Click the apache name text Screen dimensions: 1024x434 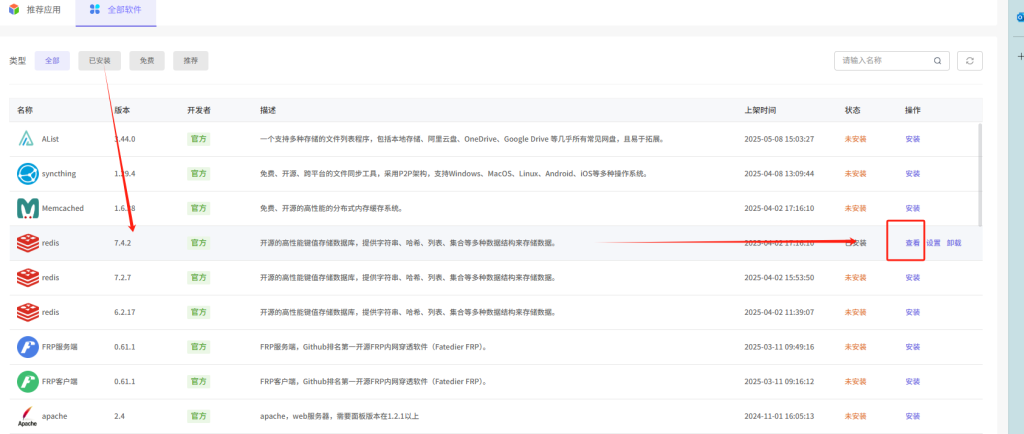pos(55,416)
